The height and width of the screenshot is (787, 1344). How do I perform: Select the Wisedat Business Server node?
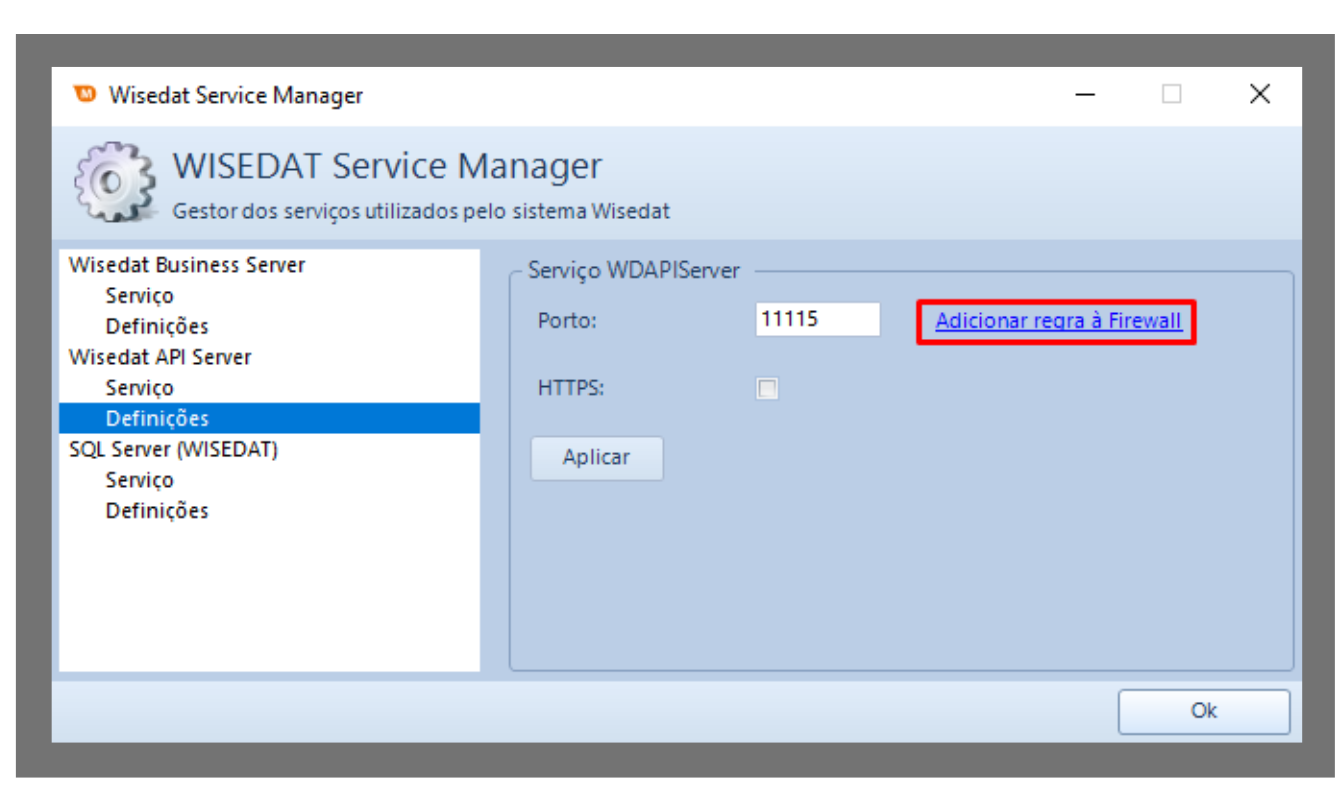click(187, 265)
